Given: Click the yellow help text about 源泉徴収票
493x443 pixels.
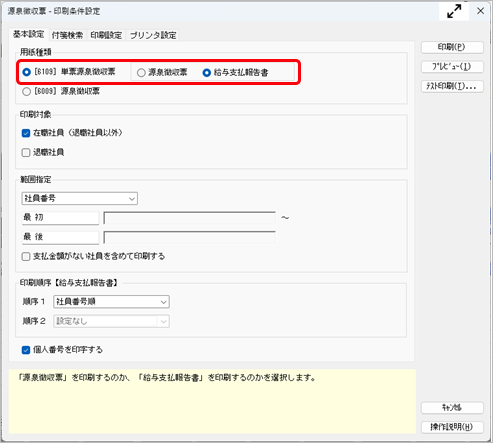Looking at the screenshot, I should 167,378.
